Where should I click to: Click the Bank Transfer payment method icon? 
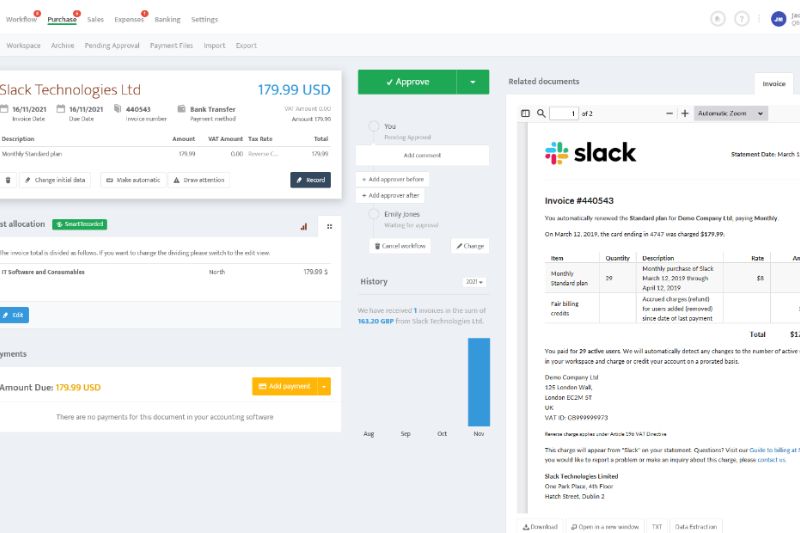coord(181,109)
